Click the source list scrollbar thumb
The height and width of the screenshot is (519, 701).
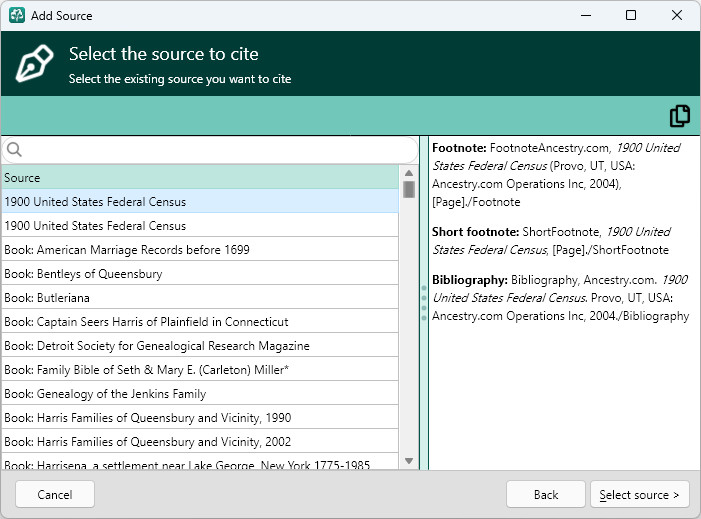point(409,189)
